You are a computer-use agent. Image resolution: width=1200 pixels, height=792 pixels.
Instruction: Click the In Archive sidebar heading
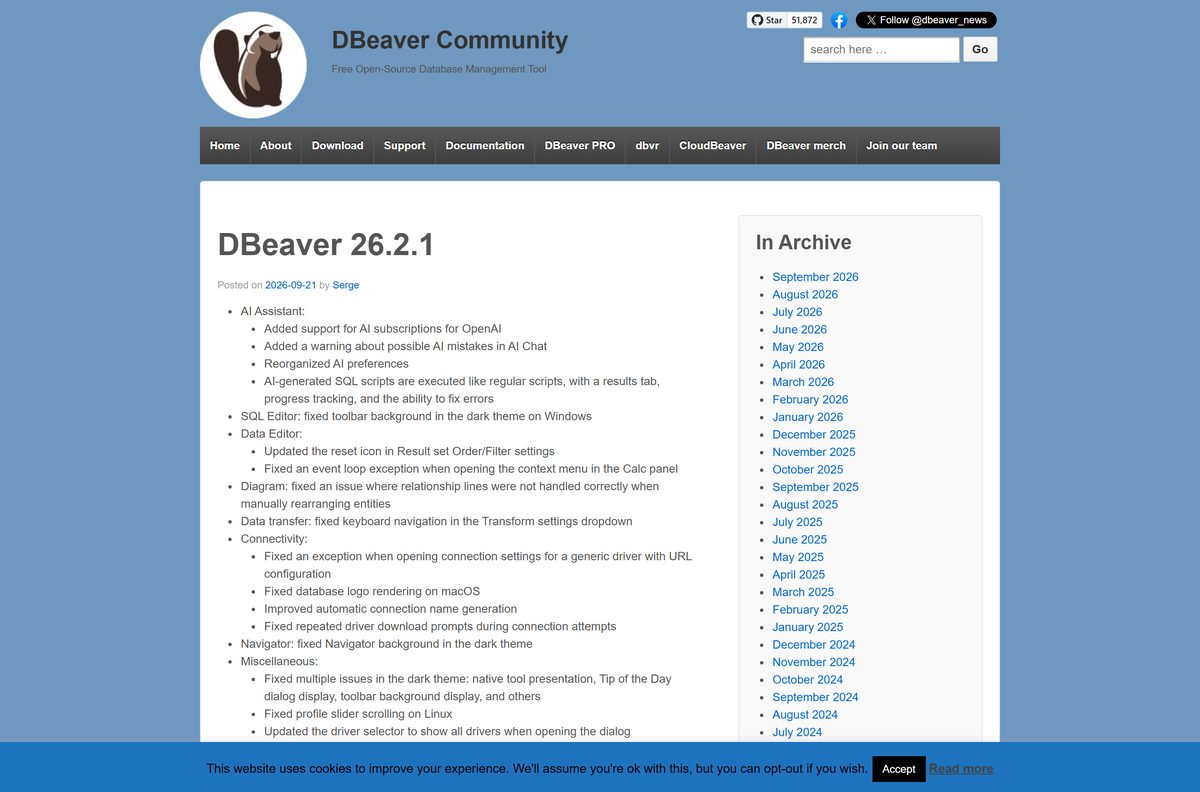tap(804, 242)
